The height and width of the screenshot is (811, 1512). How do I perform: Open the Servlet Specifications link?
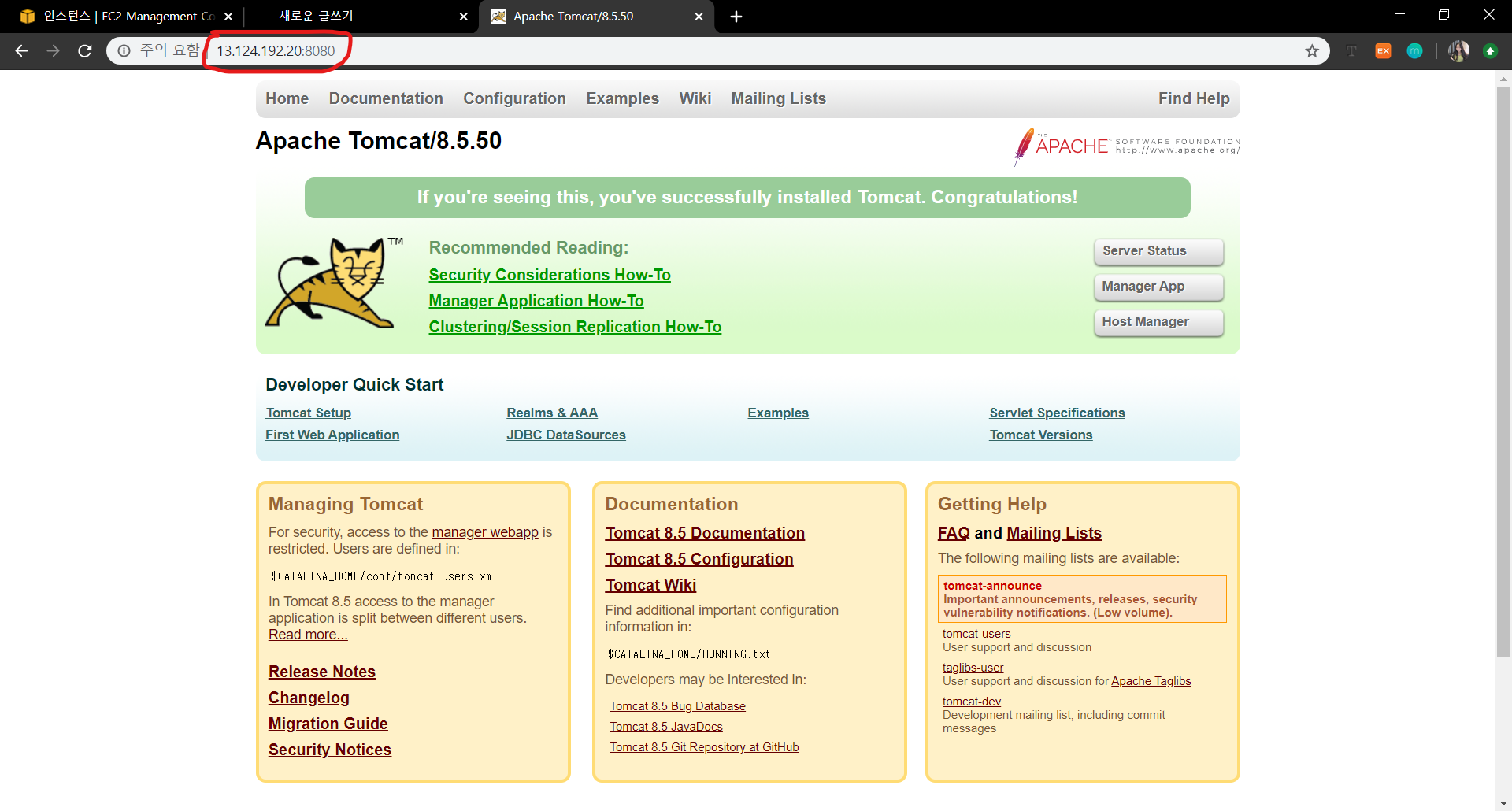pyautogui.click(x=1057, y=413)
